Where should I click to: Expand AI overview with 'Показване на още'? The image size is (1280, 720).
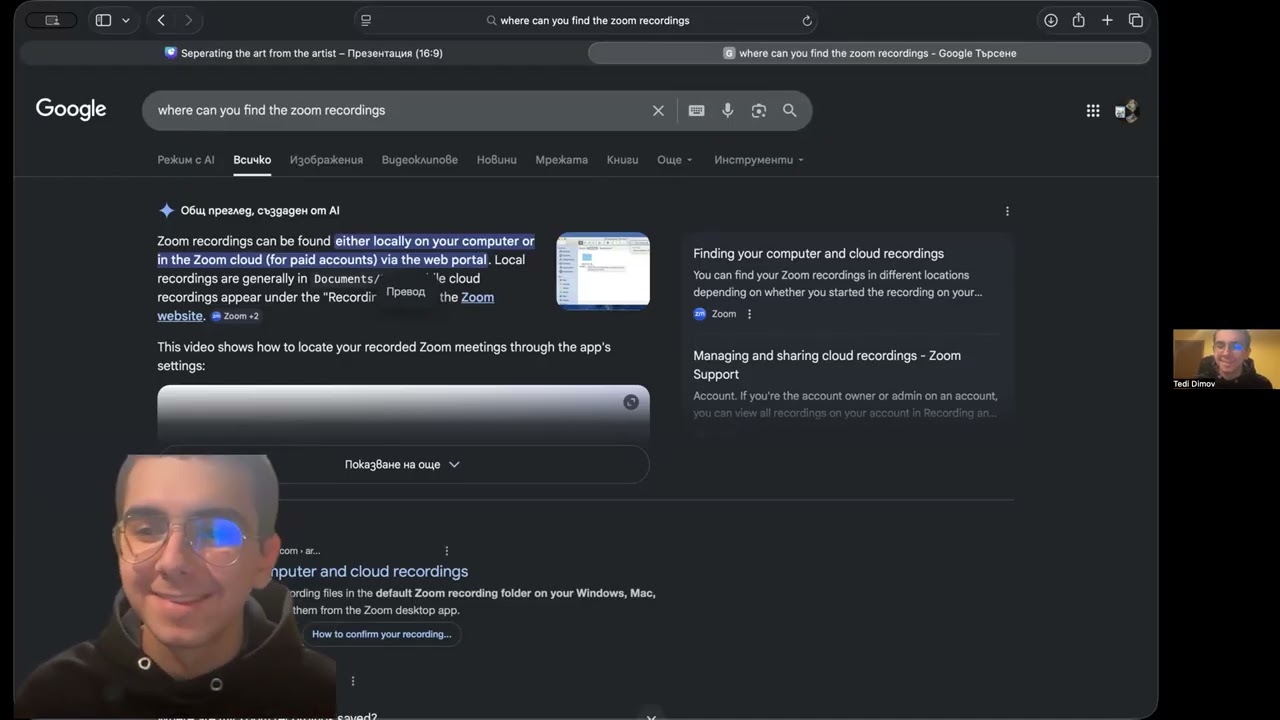(403, 464)
